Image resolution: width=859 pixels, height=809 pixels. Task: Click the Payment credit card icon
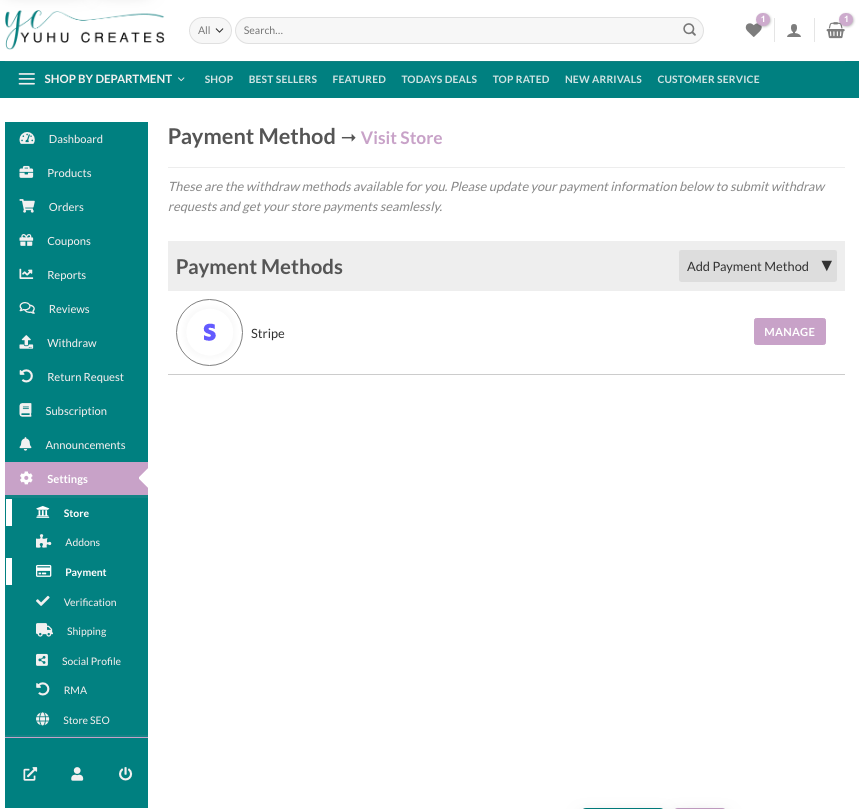coord(43,571)
